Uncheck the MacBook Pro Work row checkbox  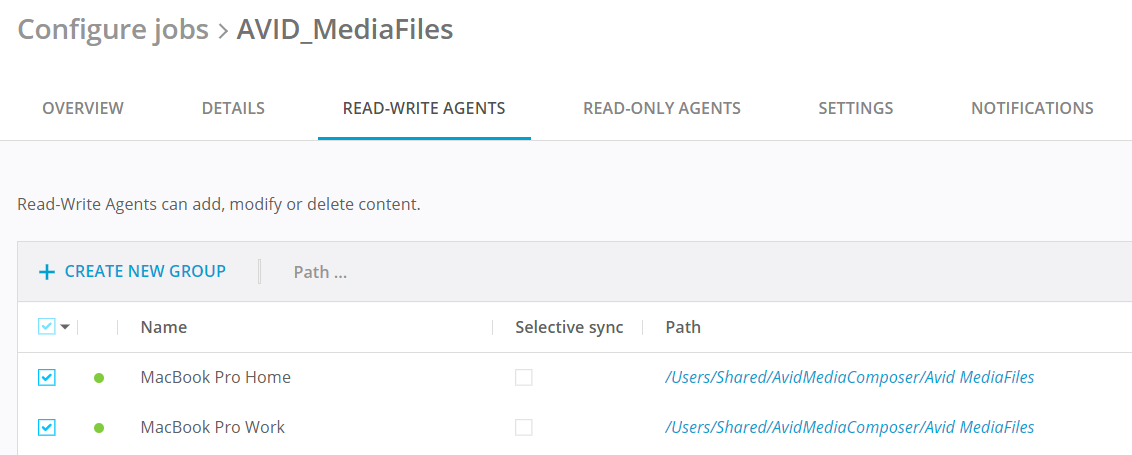46,428
